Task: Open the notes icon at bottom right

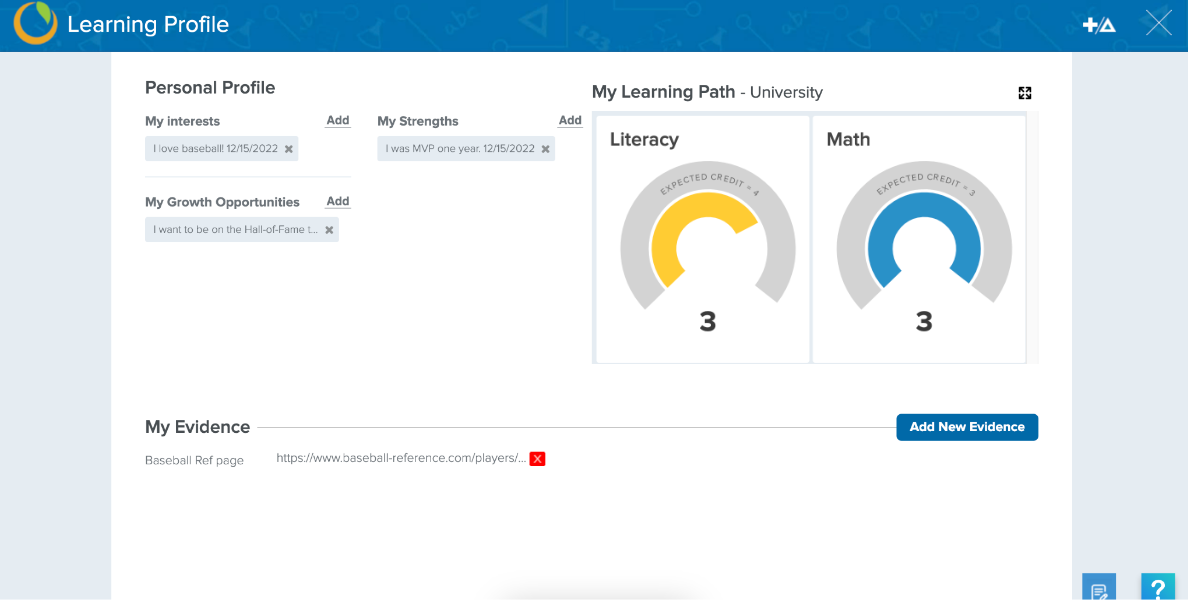Action: click(1099, 587)
